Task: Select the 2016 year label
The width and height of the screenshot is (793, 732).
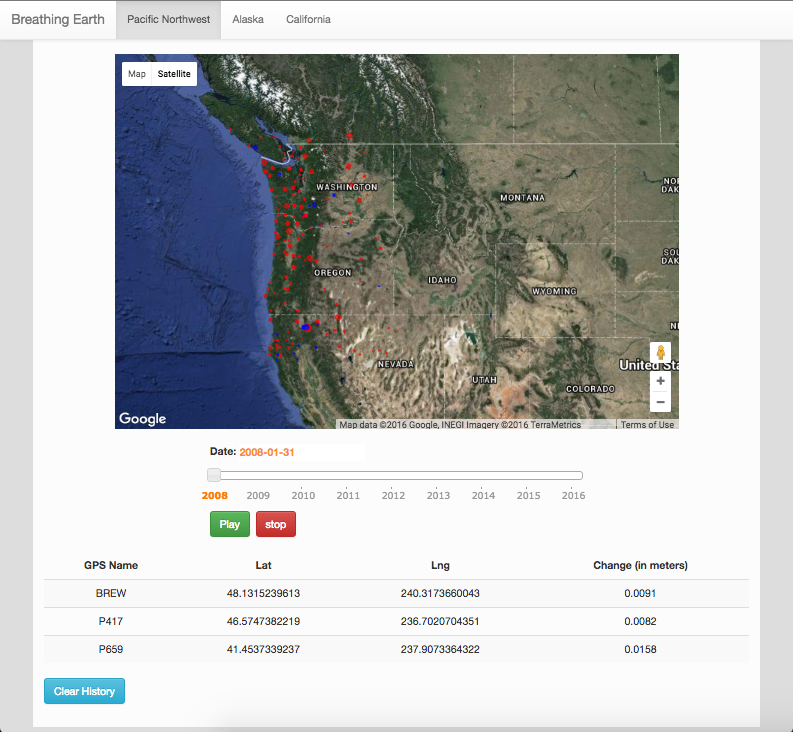Action: (573, 495)
